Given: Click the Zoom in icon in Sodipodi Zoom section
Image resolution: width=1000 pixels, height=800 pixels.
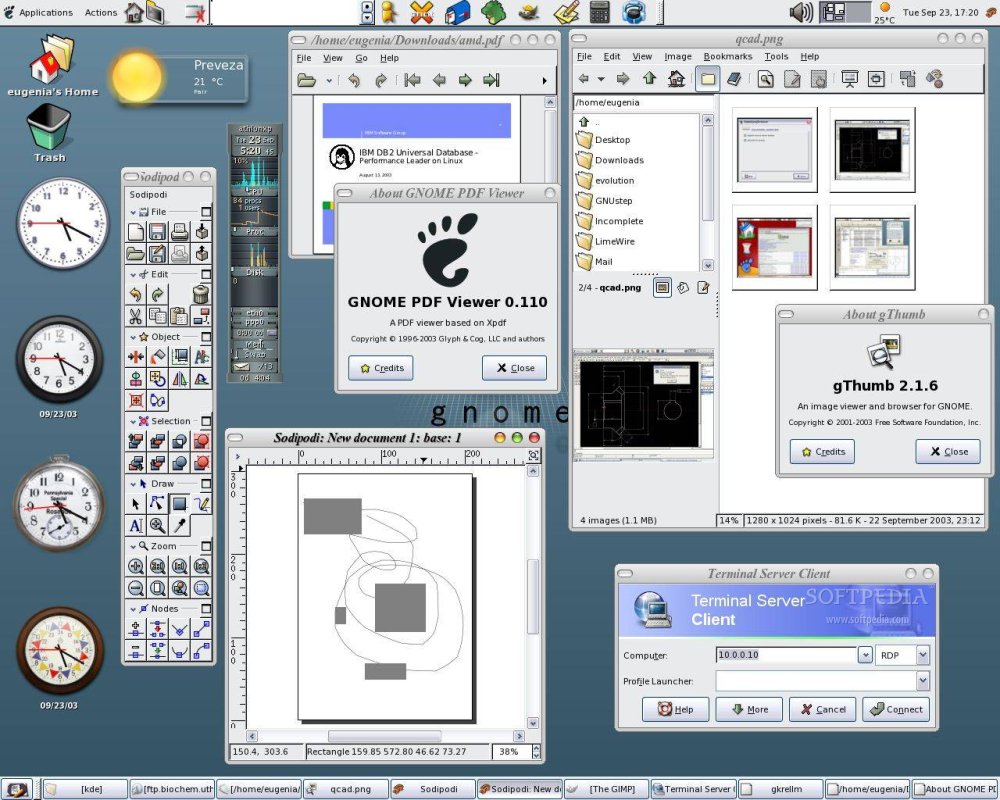Looking at the screenshot, I should point(136,567).
